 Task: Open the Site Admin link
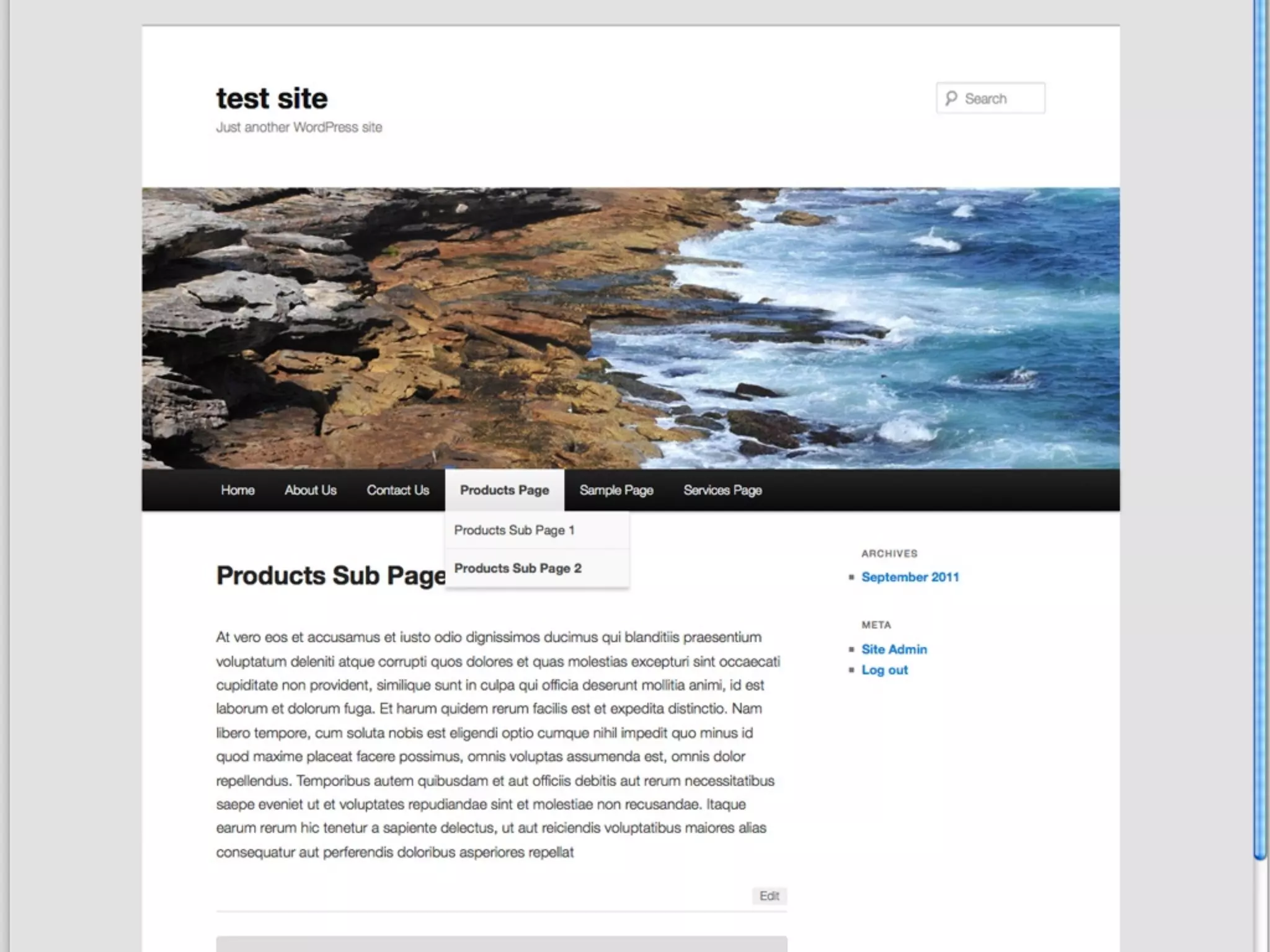point(894,649)
